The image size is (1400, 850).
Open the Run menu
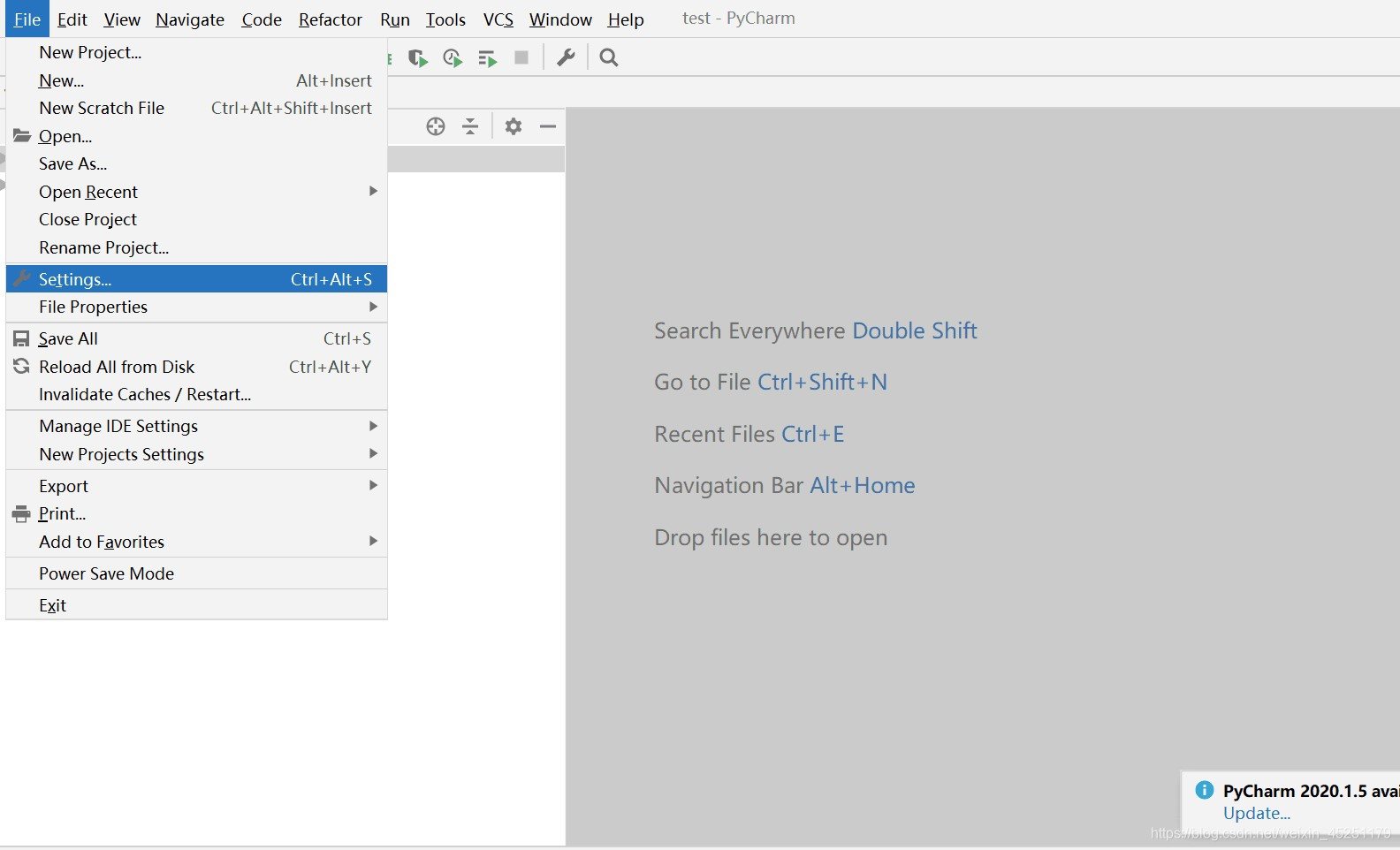tap(395, 19)
